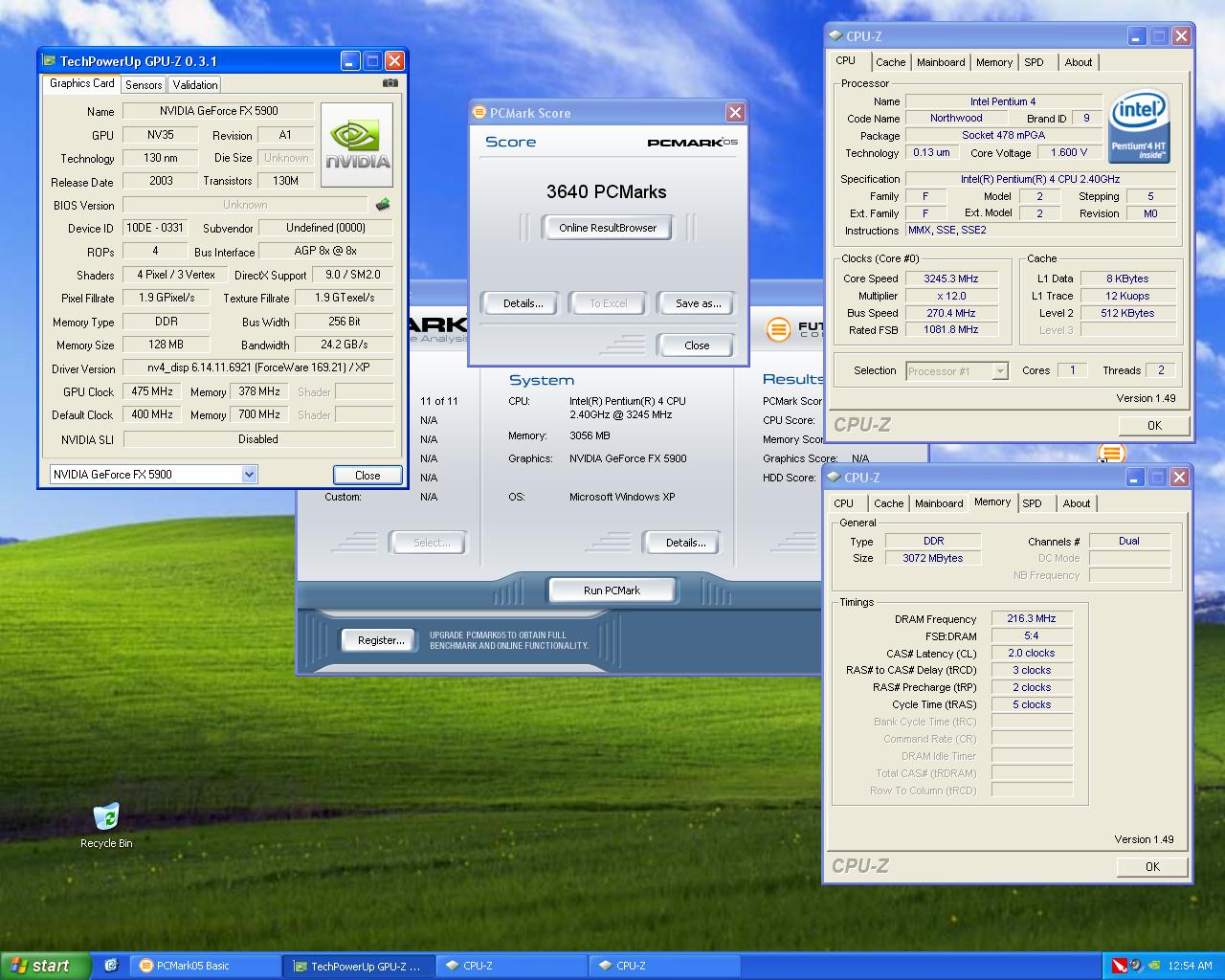Viewport: 1225px width, 980px height.
Task: Switch to PCMark05 Basic in taskbar
Action: [207, 966]
